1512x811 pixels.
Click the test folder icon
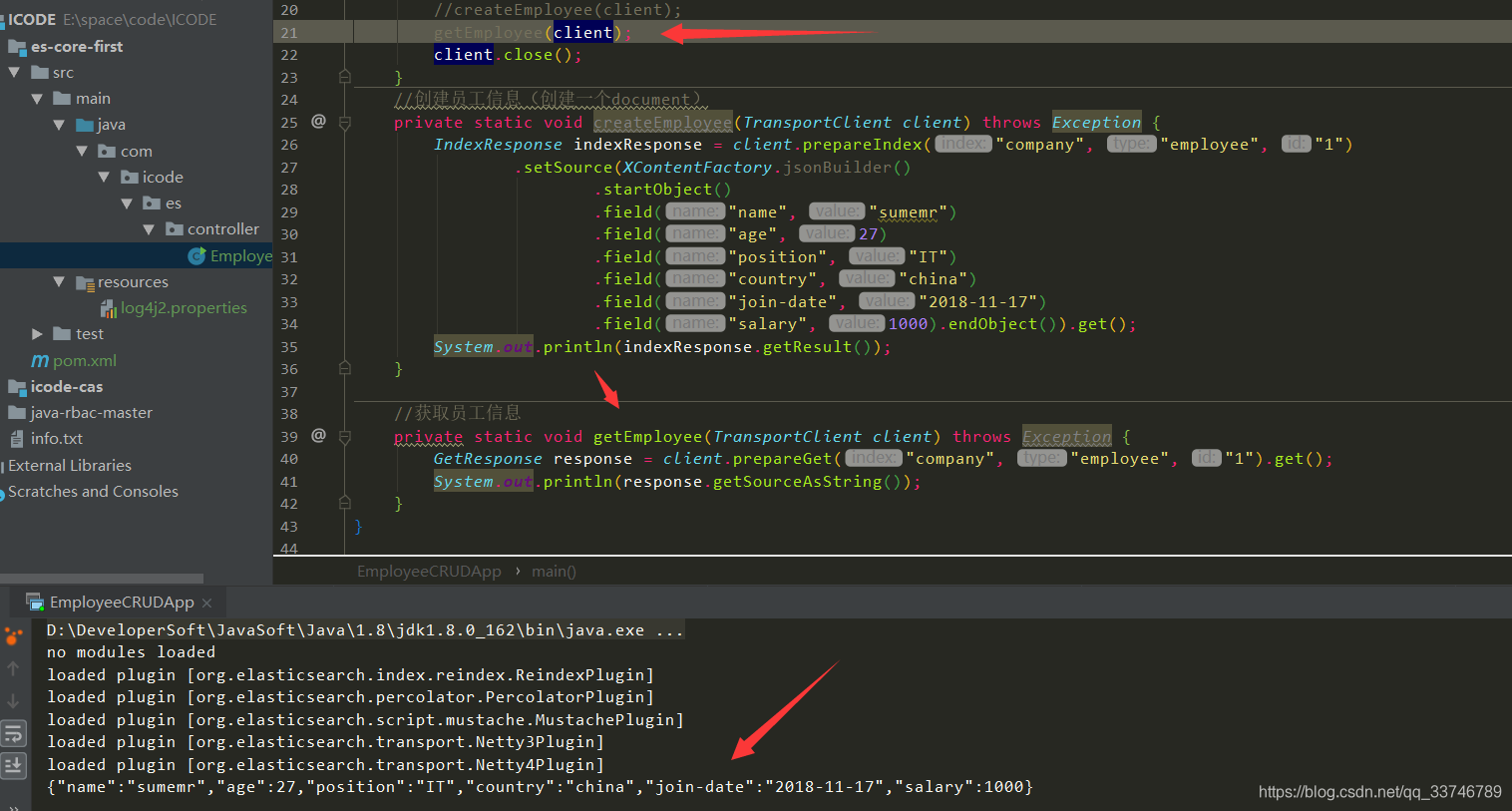(62, 334)
